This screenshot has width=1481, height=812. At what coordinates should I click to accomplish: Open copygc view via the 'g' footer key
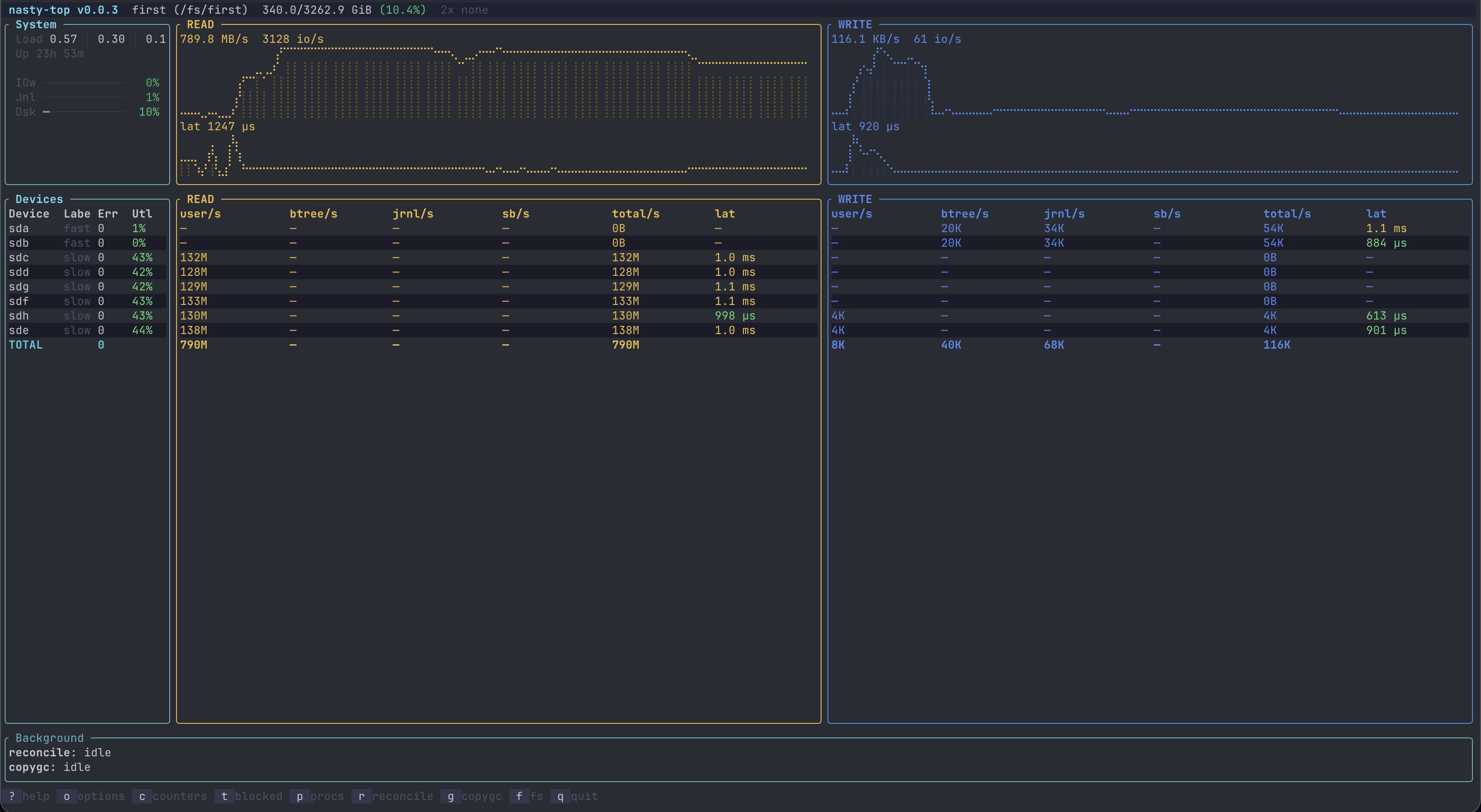coord(471,796)
